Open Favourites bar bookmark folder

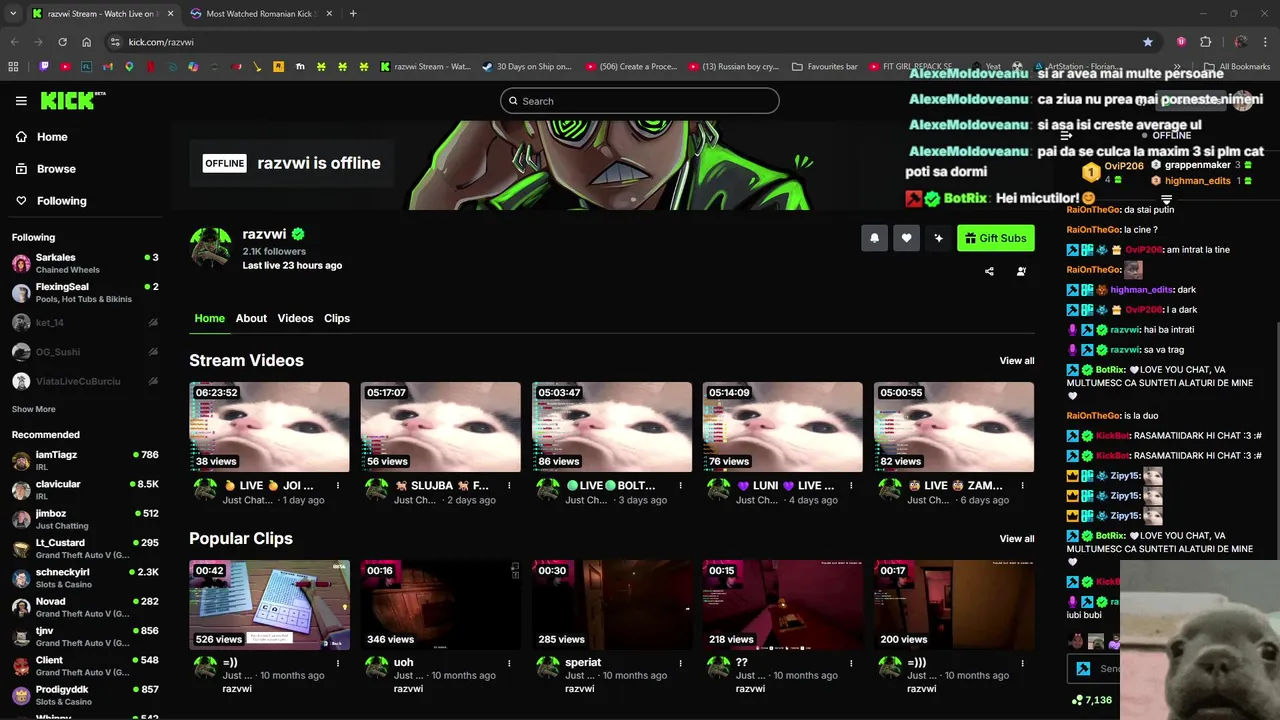(x=825, y=67)
